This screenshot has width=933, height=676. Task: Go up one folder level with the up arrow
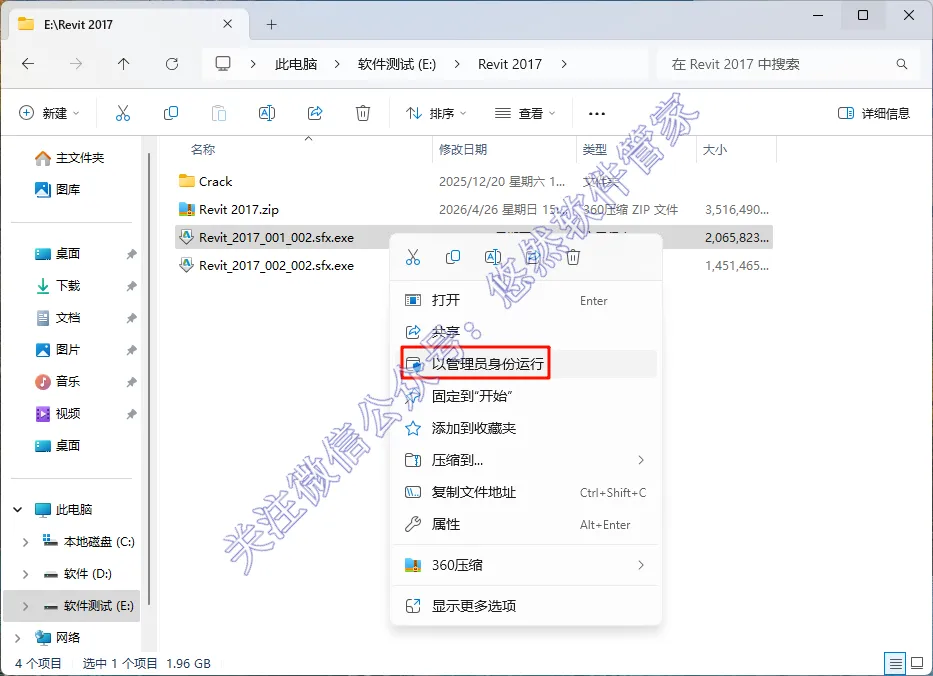[x=123, y=64]
